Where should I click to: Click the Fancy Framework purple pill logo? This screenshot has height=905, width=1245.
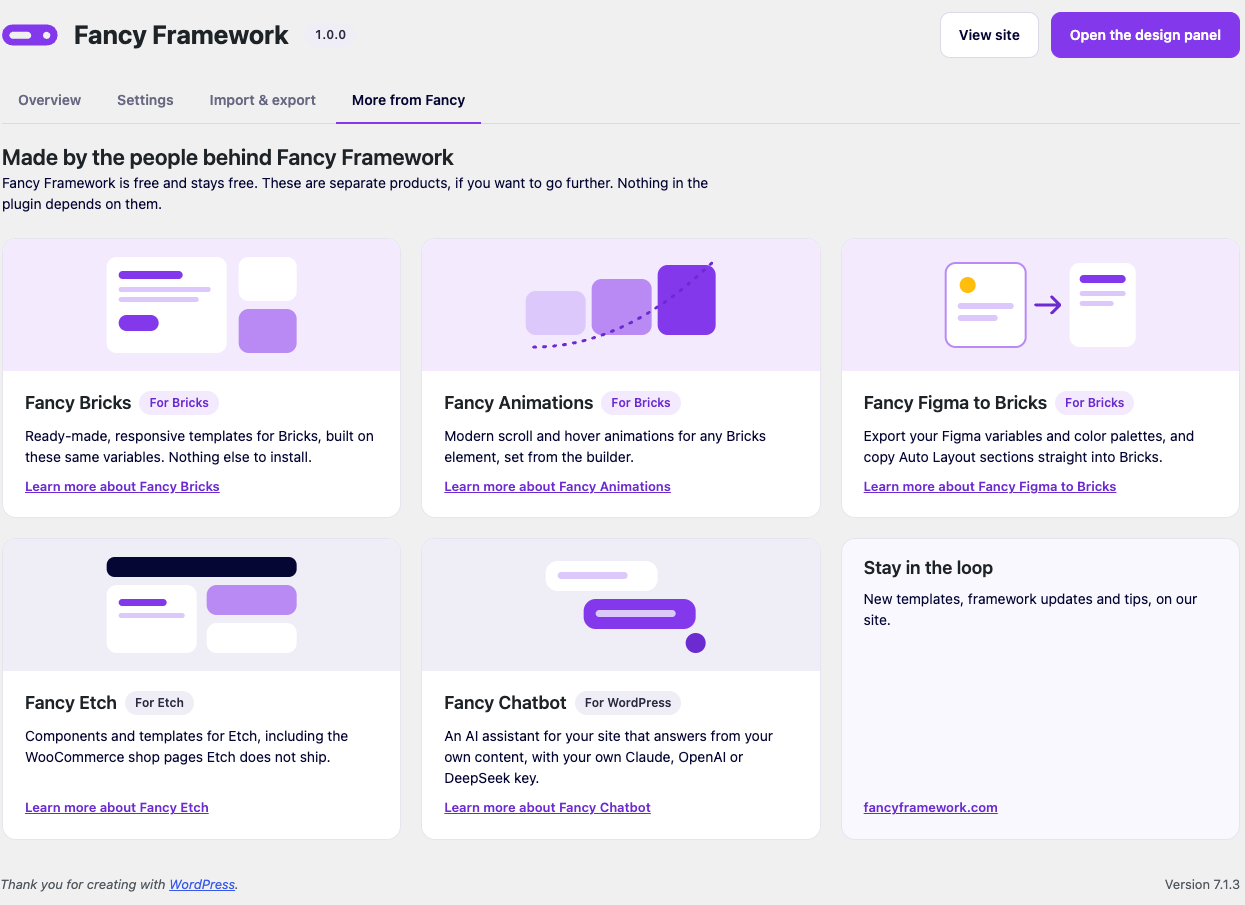pos(30,36)
